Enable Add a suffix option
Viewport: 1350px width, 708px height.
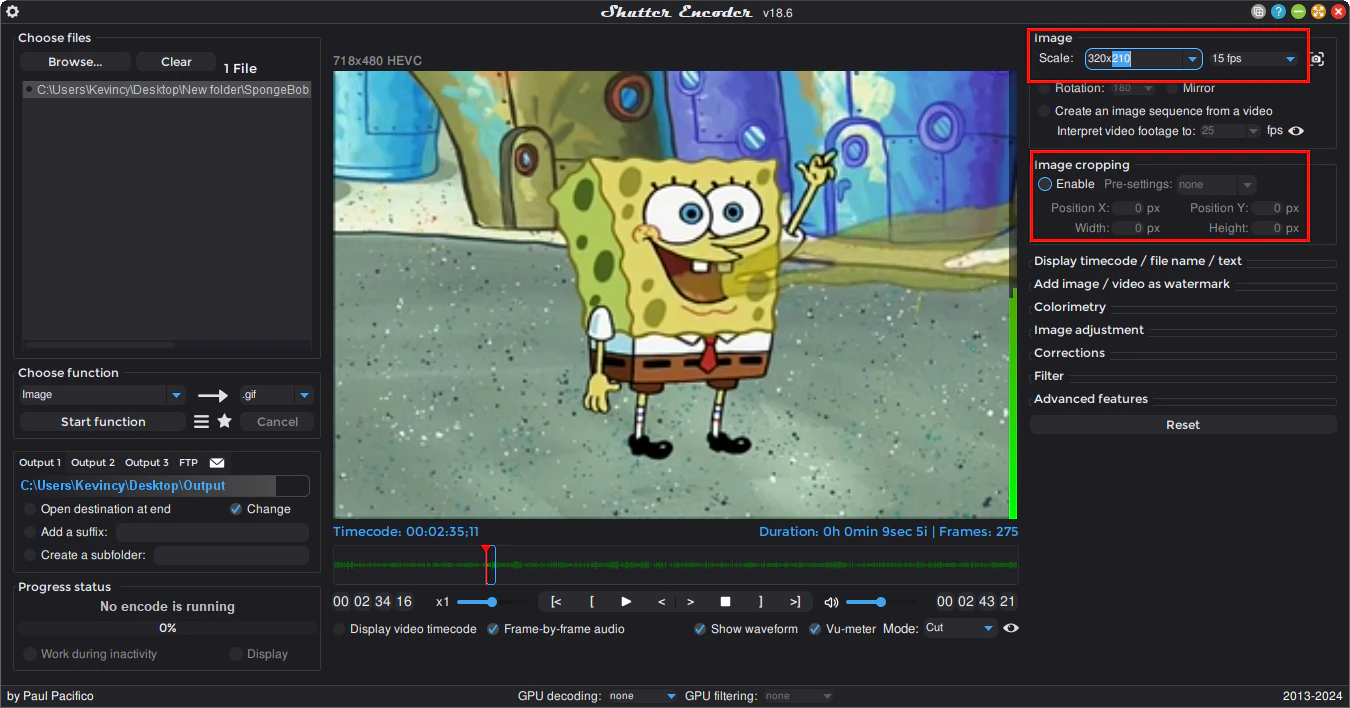click(30, 532)
